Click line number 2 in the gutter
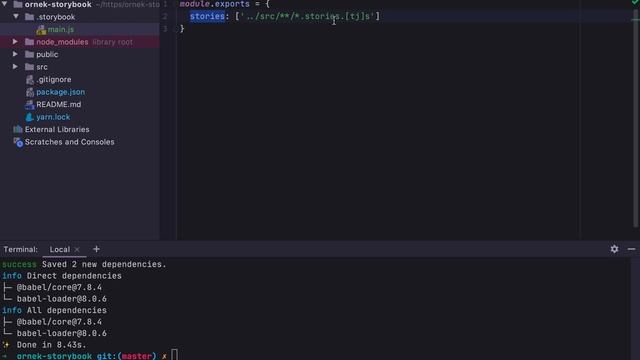Image resolution: width=640 pixels, height=360 pixels. click(x=165, y=16)
